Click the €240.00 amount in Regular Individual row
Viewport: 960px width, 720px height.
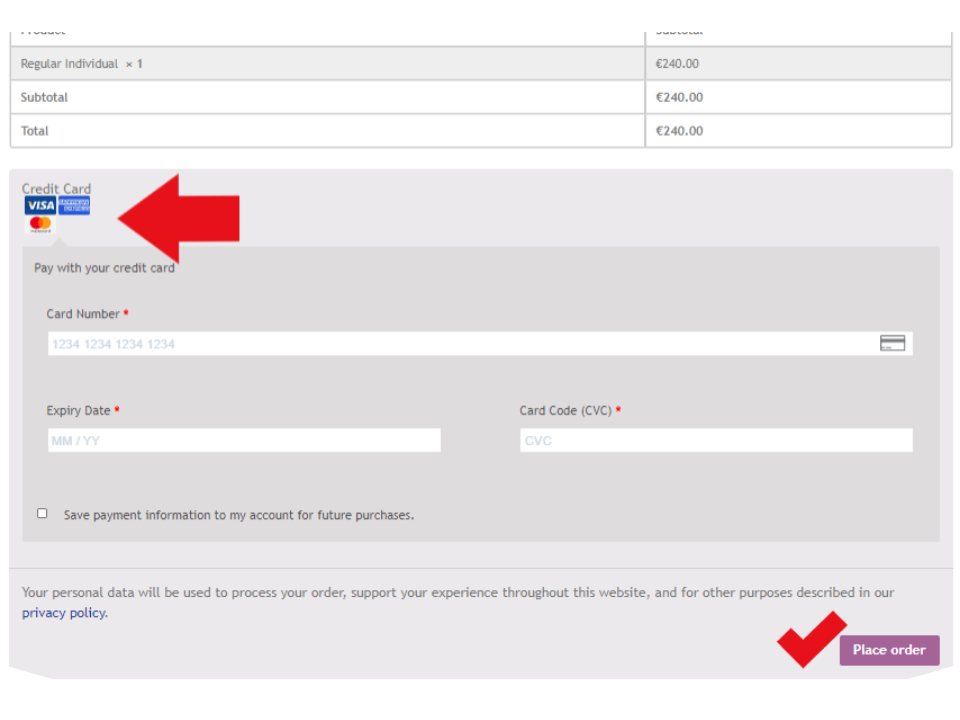coord(677,64)
